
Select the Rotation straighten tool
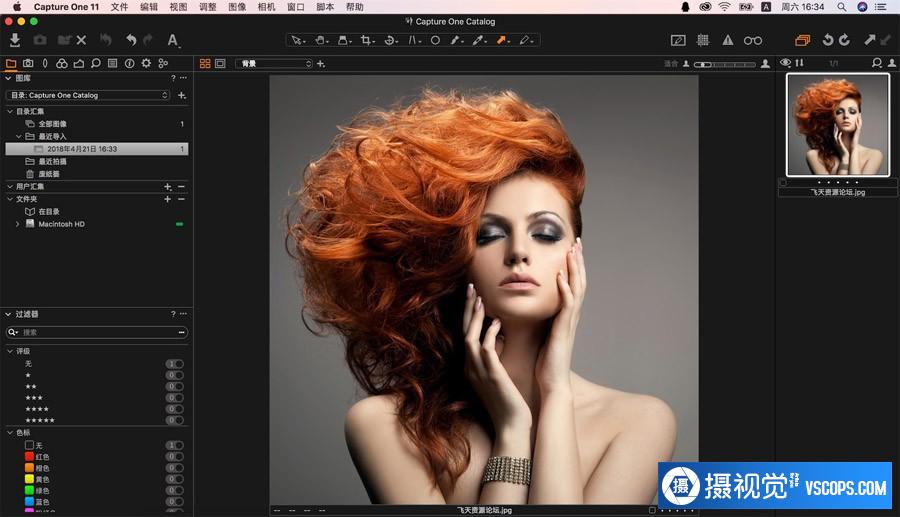[x=390, y=40]
